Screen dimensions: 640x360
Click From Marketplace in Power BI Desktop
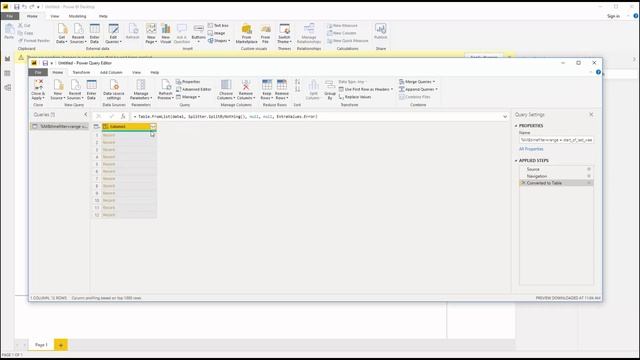[x=247, y=33]
